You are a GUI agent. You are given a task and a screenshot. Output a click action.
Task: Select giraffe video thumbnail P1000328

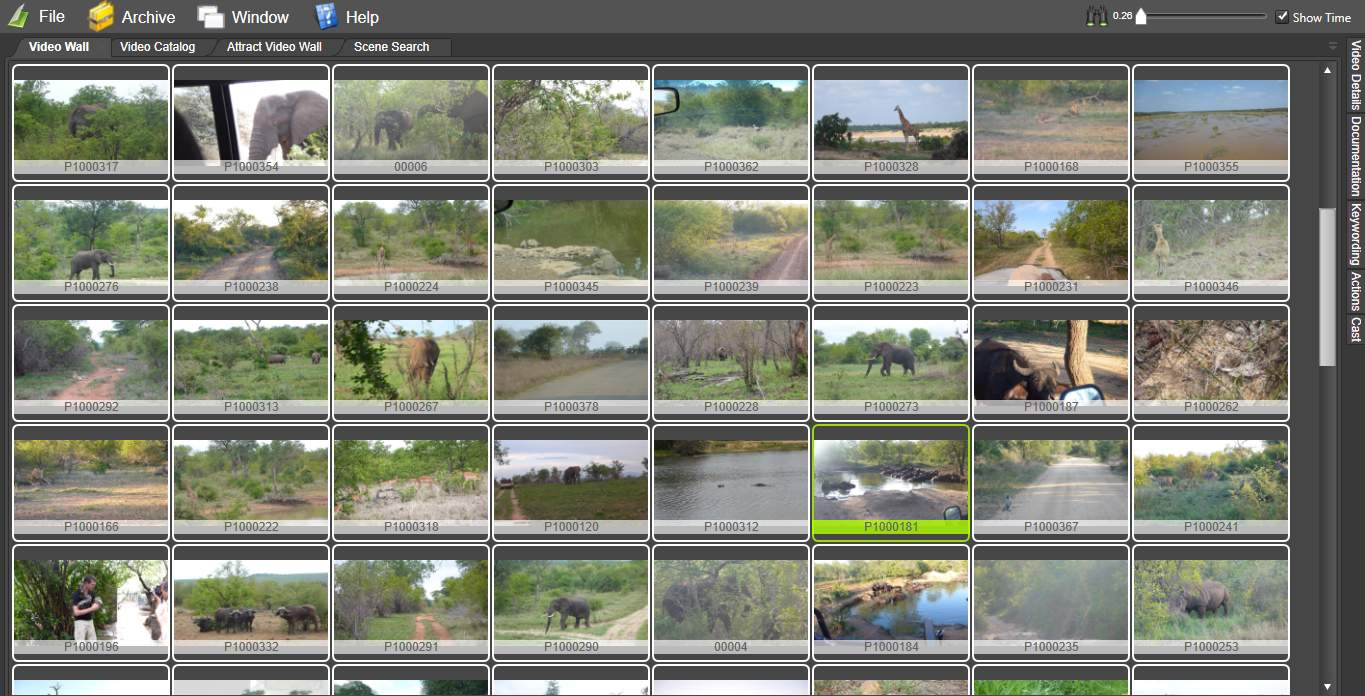pos(891,123)
